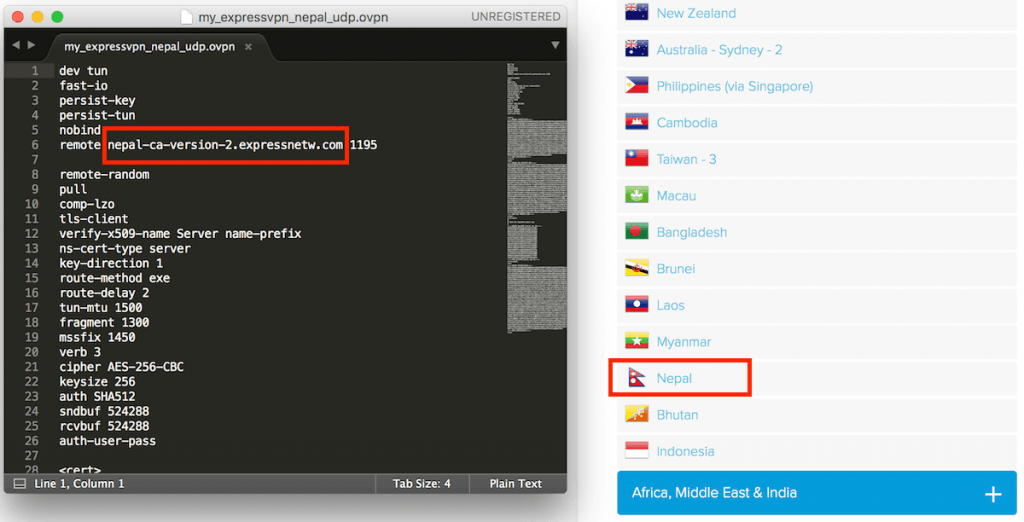The width and height of the screenshot is (1024, 522).
Task: Click the Bangladesh flag icon
Action: pos(636,232)
